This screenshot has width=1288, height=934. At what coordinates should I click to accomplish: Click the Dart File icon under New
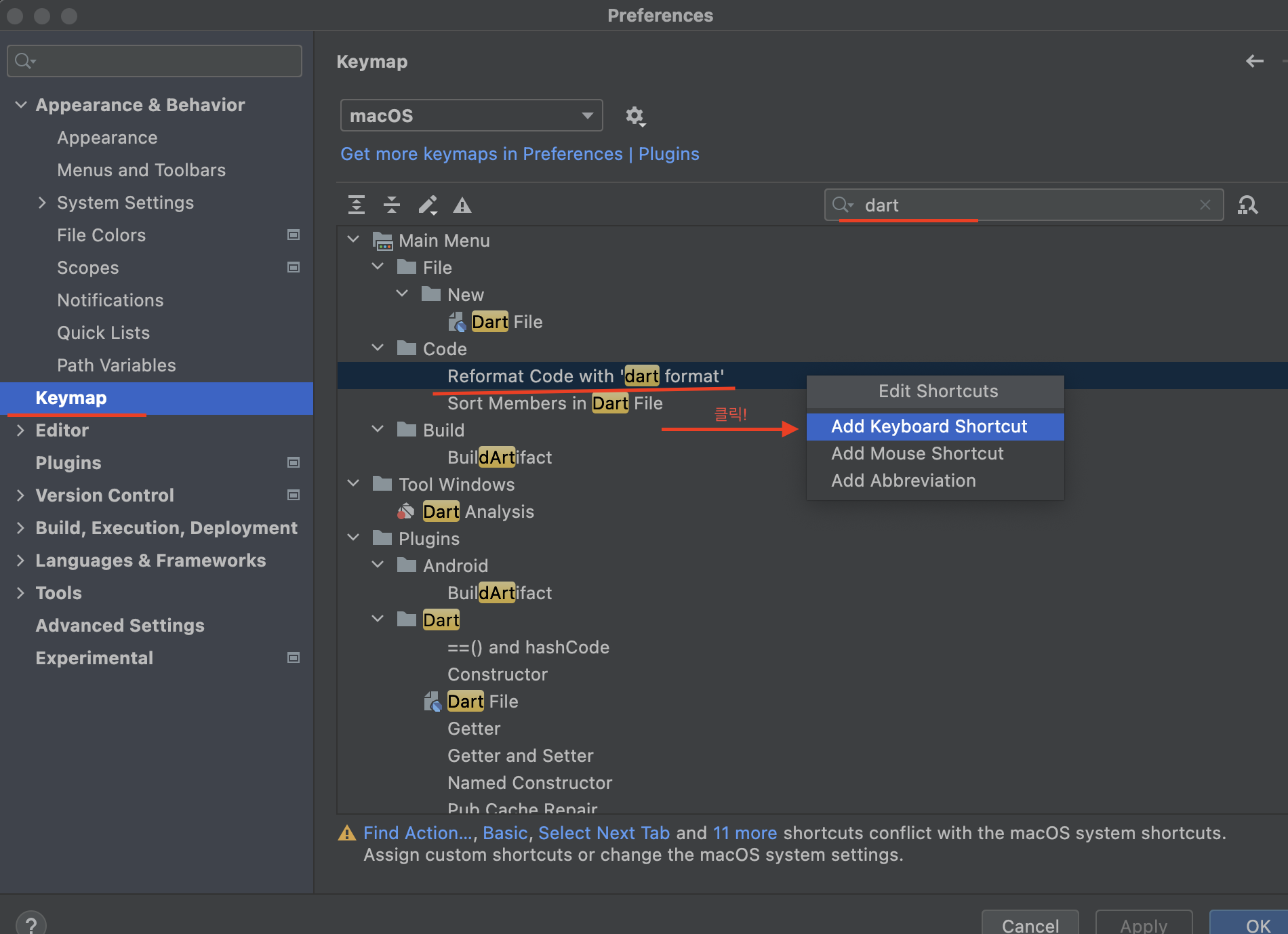coord(457,322)
